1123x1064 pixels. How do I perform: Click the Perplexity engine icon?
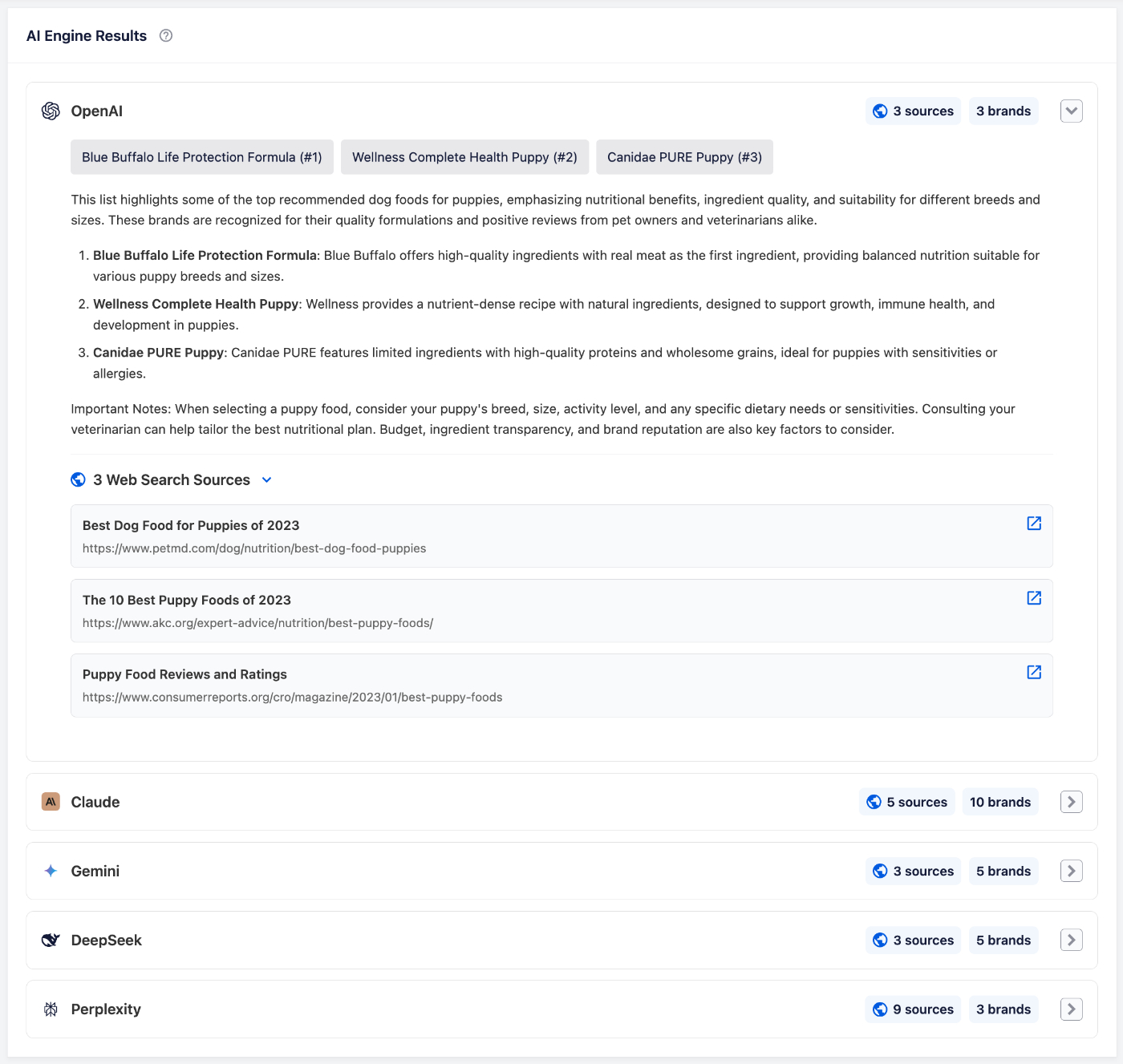click(50, 1009)
